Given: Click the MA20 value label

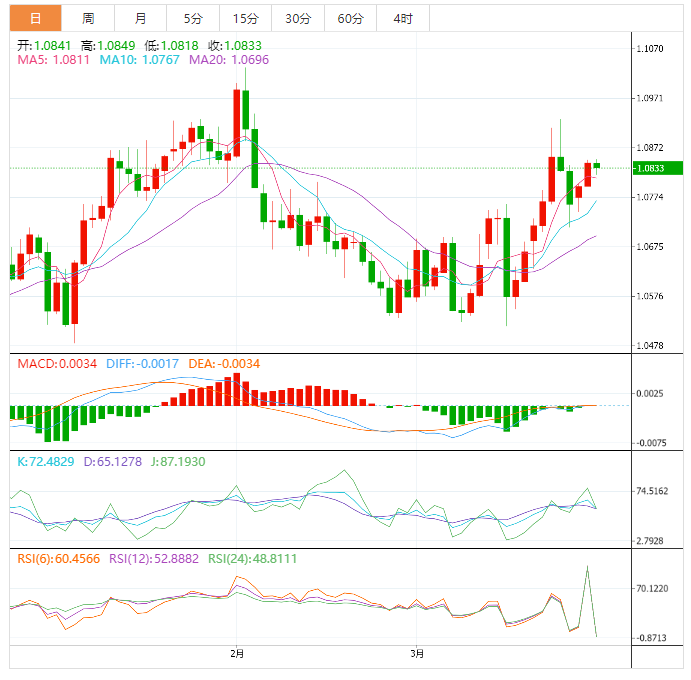Looking at the screenshot, I should tap(229, 60).
